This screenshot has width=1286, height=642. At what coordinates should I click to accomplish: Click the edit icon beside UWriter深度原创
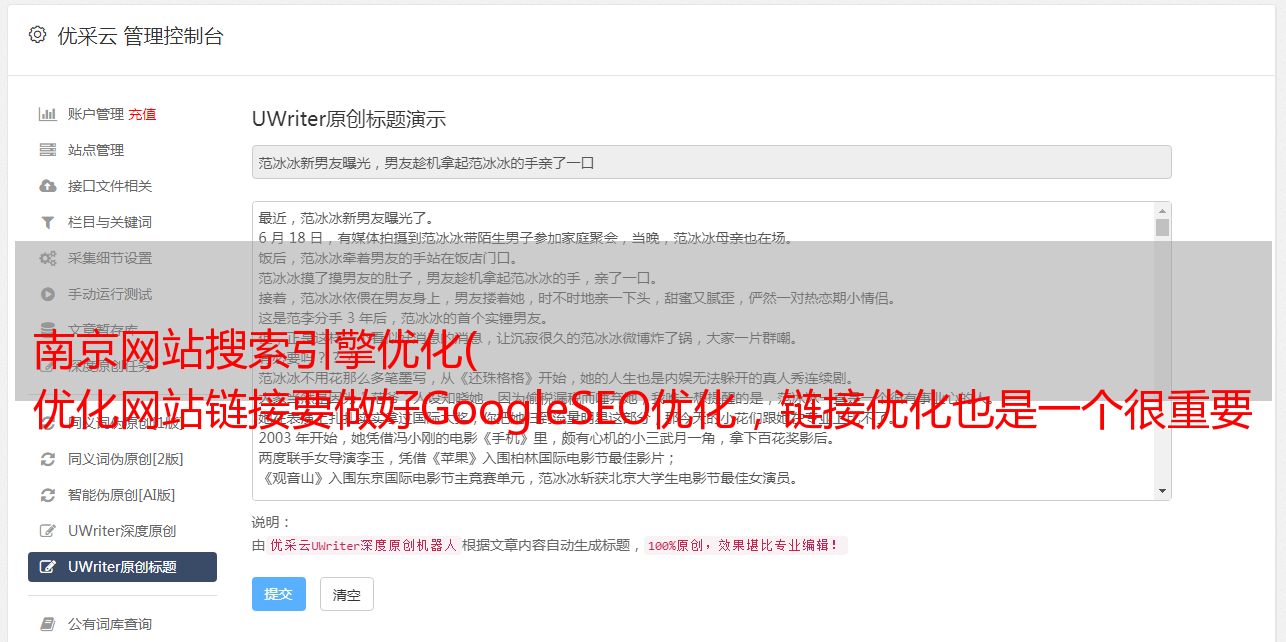tap(47, 531)
